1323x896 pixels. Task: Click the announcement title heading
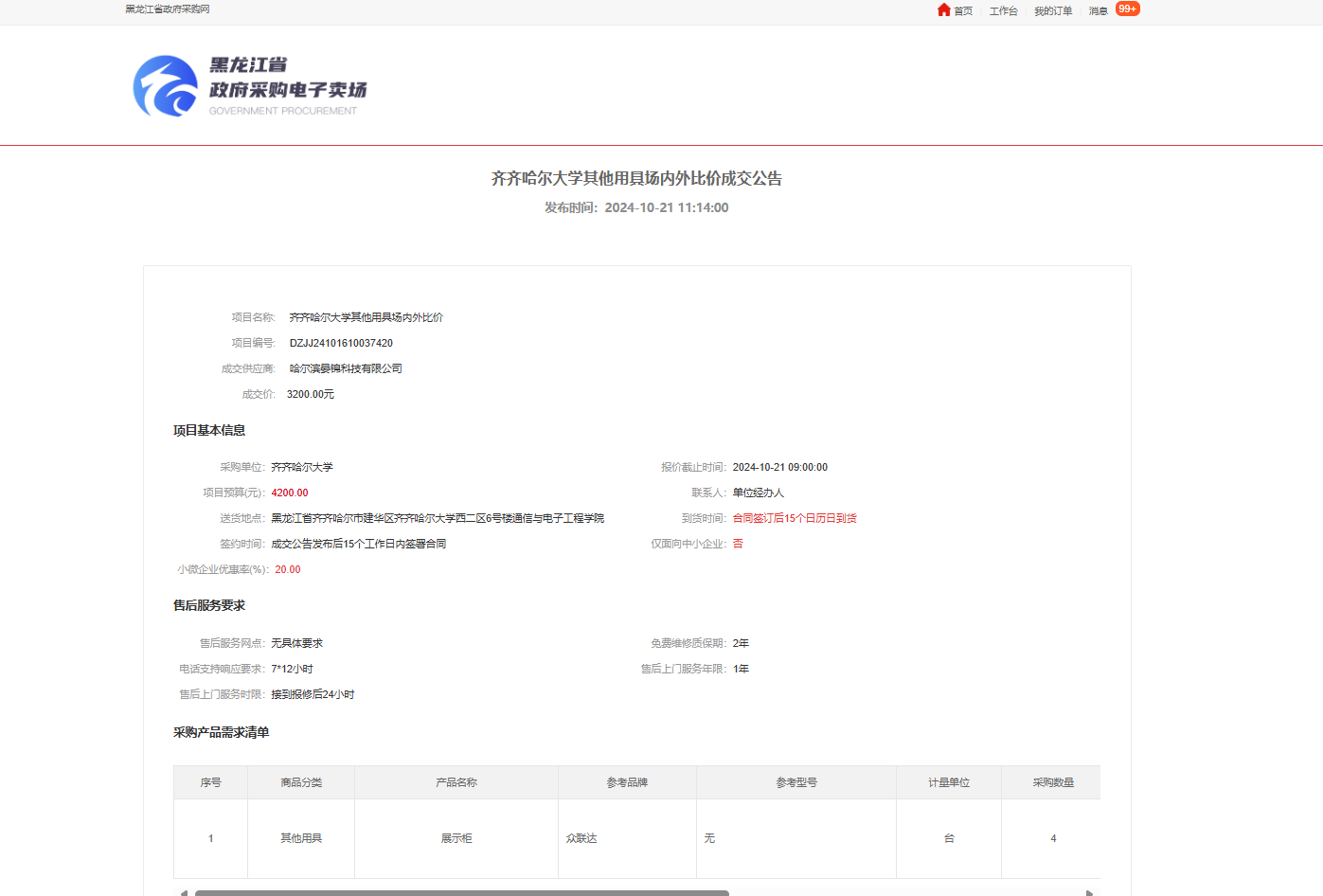click(636, 178)
